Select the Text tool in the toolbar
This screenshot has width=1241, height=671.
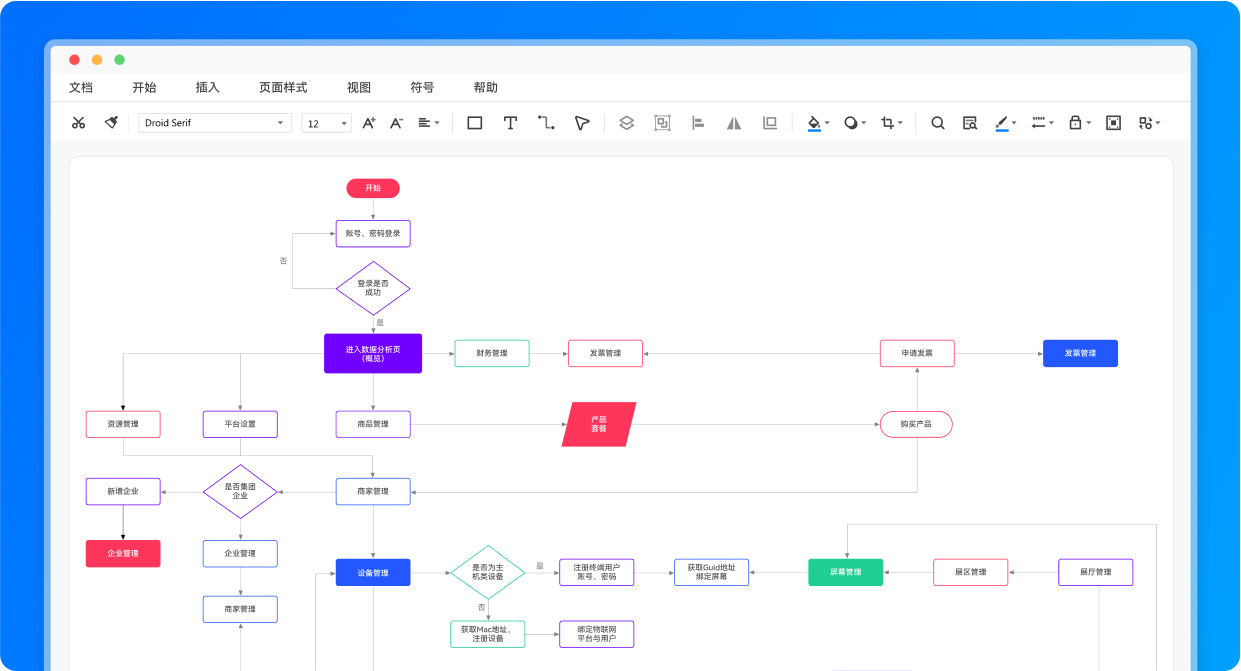point(511,122)
